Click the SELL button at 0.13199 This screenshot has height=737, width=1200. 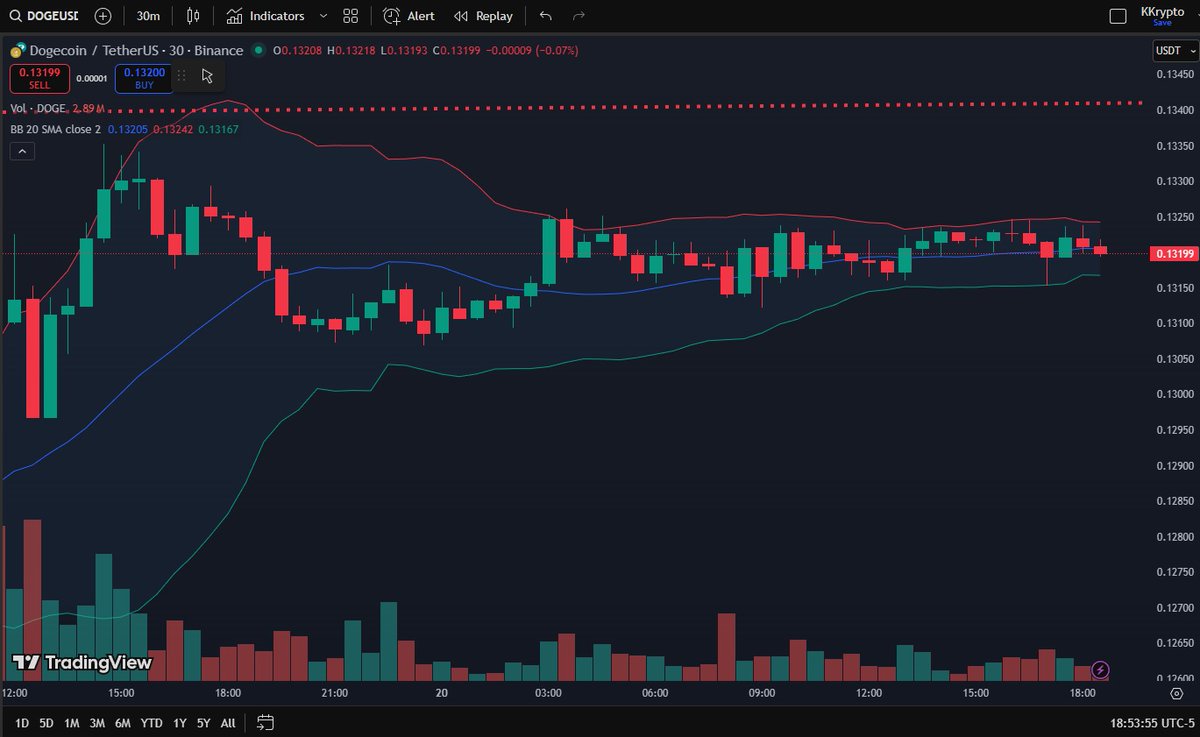39,76
